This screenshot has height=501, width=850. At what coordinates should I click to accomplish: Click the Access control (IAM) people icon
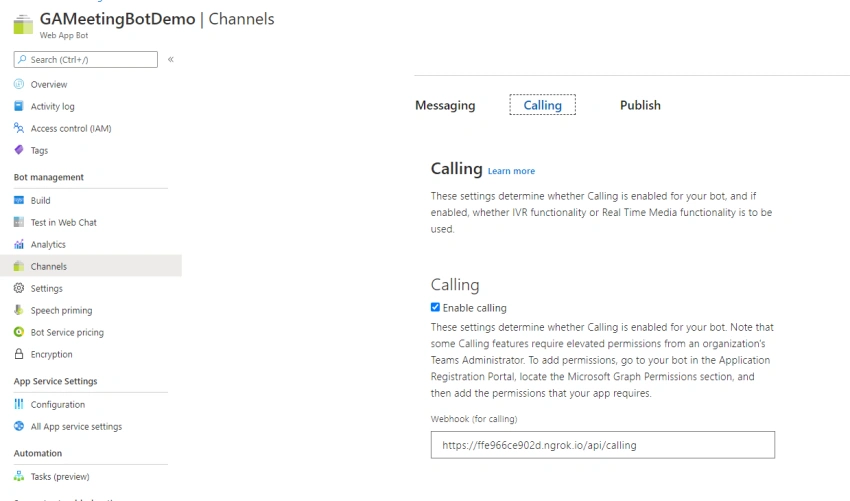(19, 128)
